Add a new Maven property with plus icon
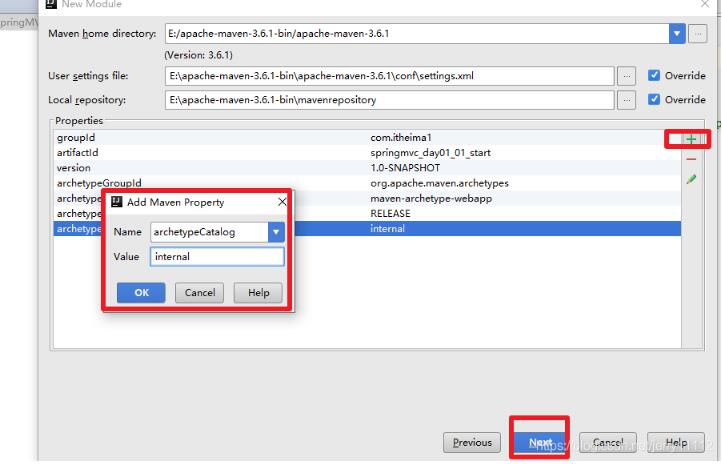 click(691, 139)
